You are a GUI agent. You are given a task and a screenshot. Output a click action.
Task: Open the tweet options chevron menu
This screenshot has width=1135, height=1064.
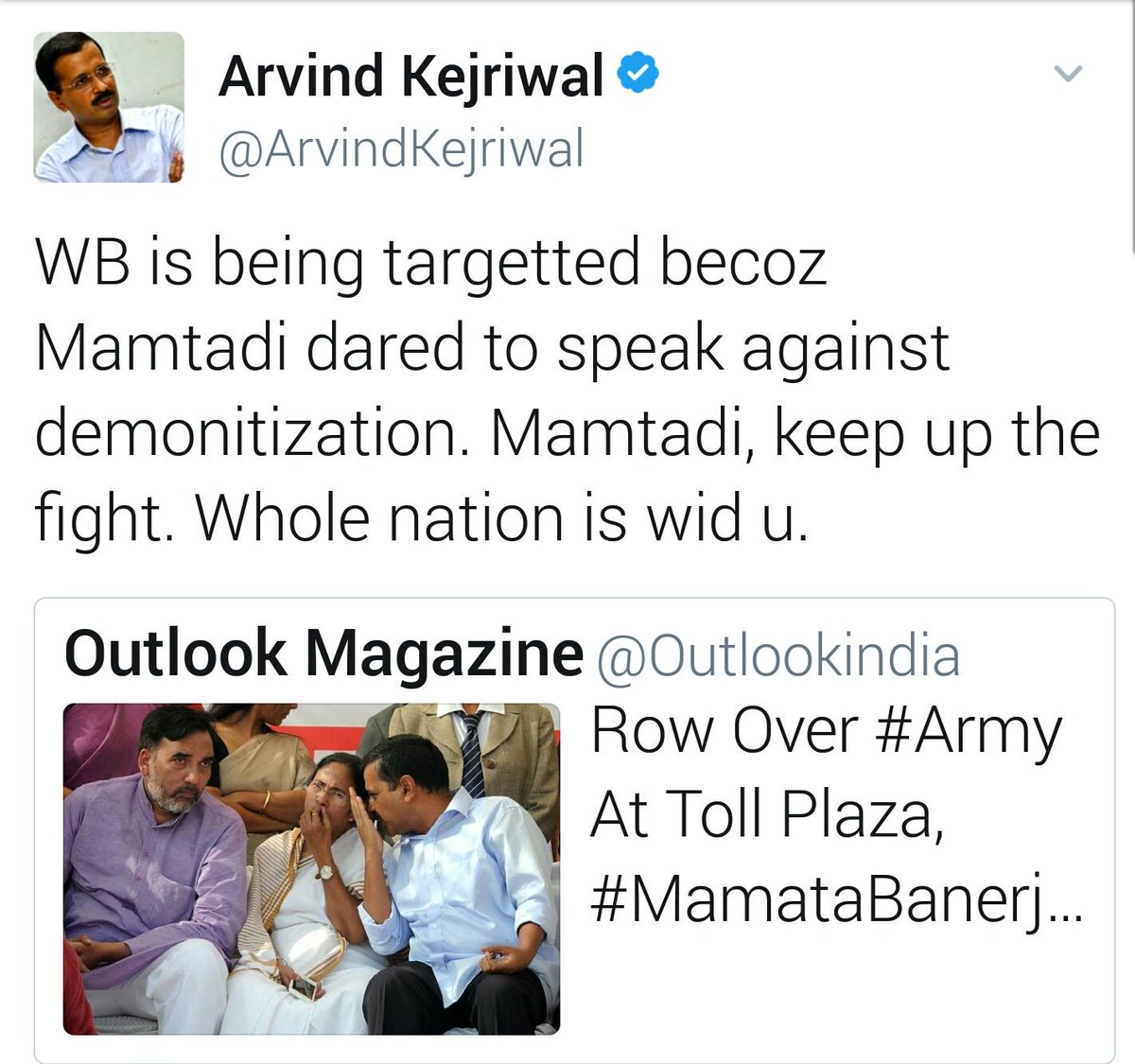[x=1068, y=74]
